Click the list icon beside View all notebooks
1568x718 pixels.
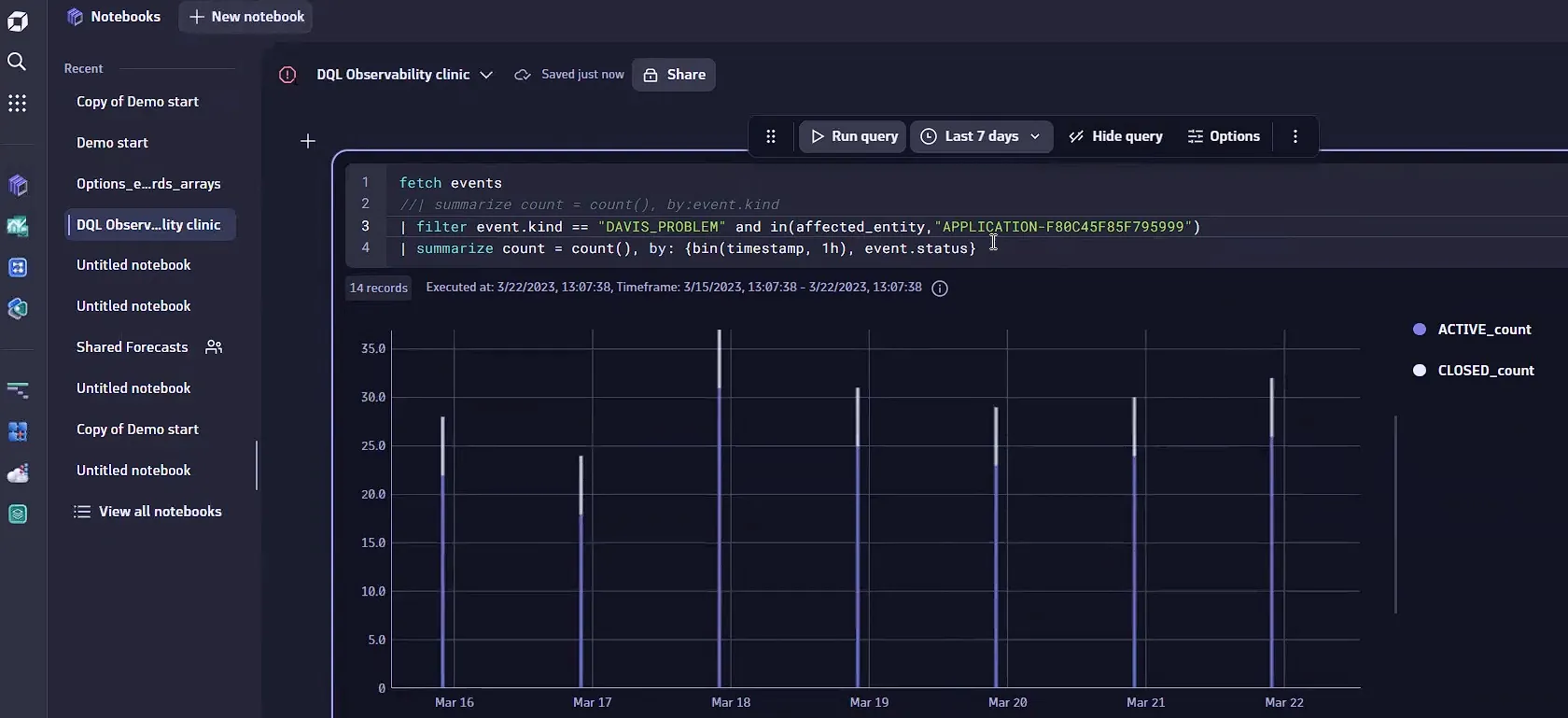click(x=82, y=512)
